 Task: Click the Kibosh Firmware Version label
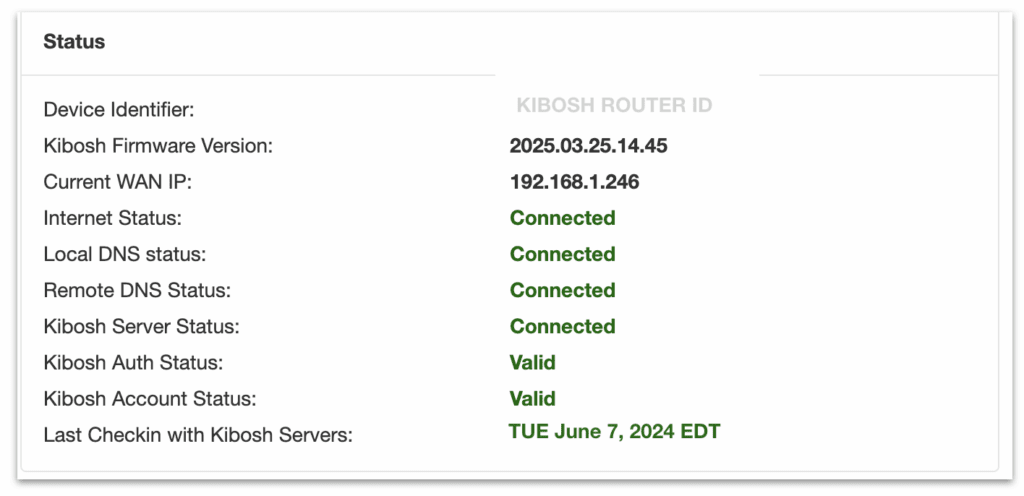(158, 146)
